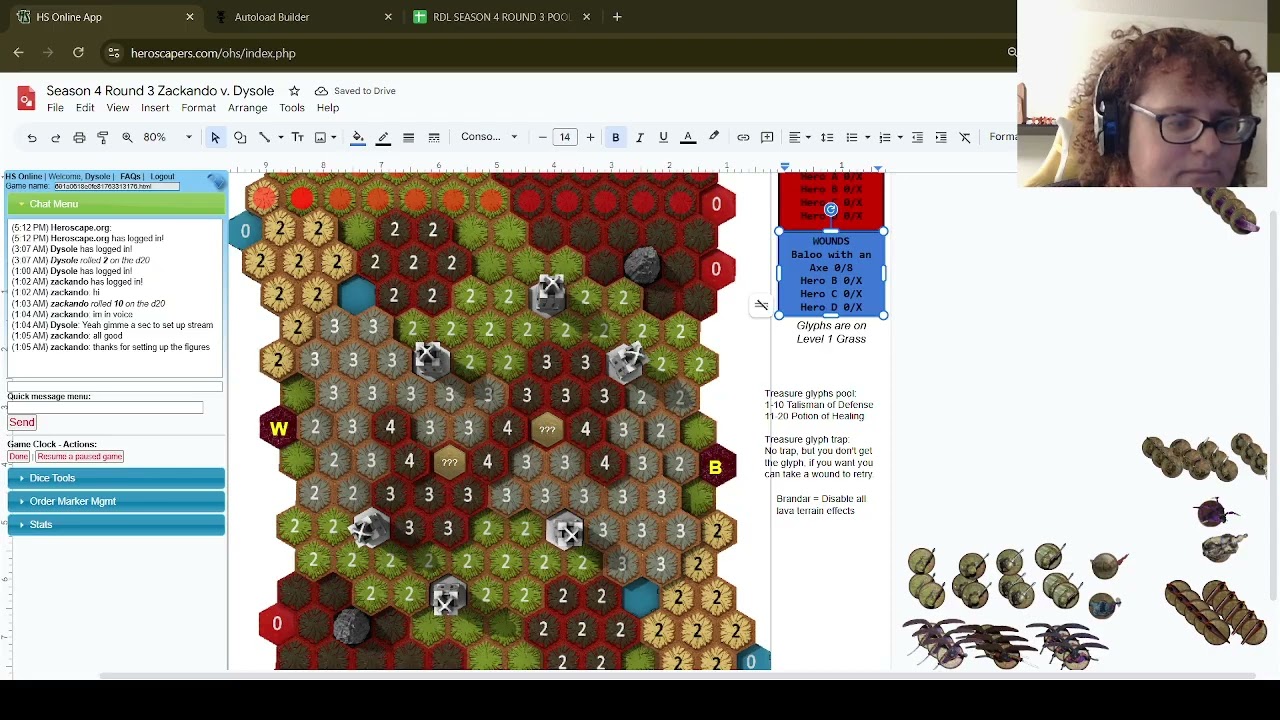1280x720 pixels.
Task: Click the Decrease indent icon
Action: (x=917, y=137)
